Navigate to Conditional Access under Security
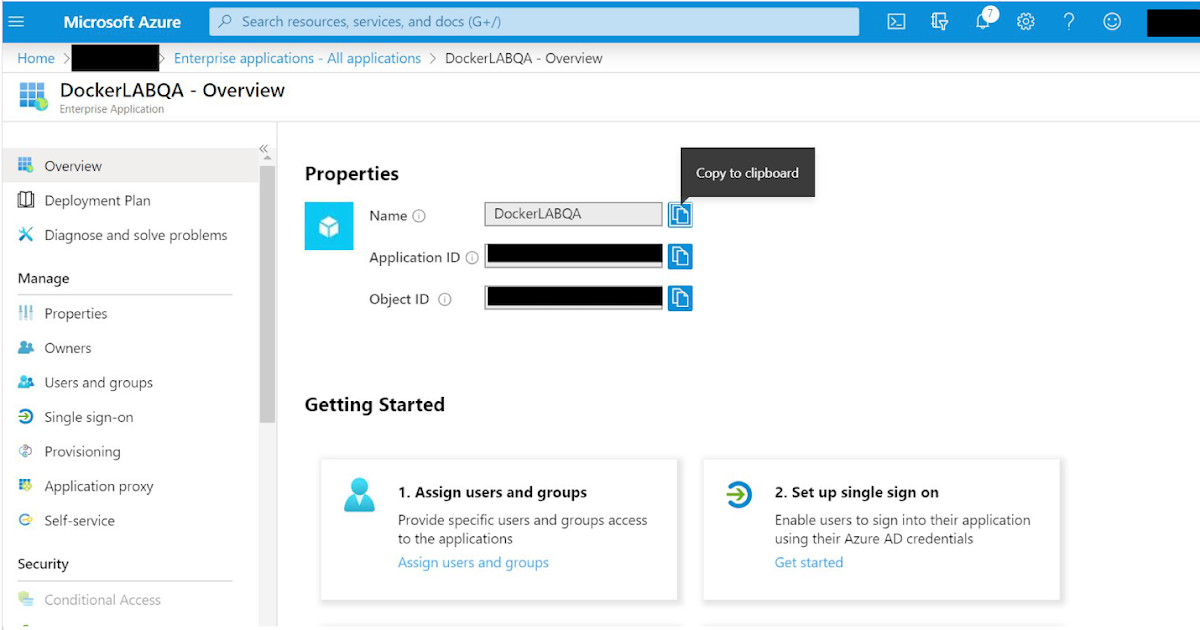Screen dimensions: 1200x630 (x=102, y=599)
